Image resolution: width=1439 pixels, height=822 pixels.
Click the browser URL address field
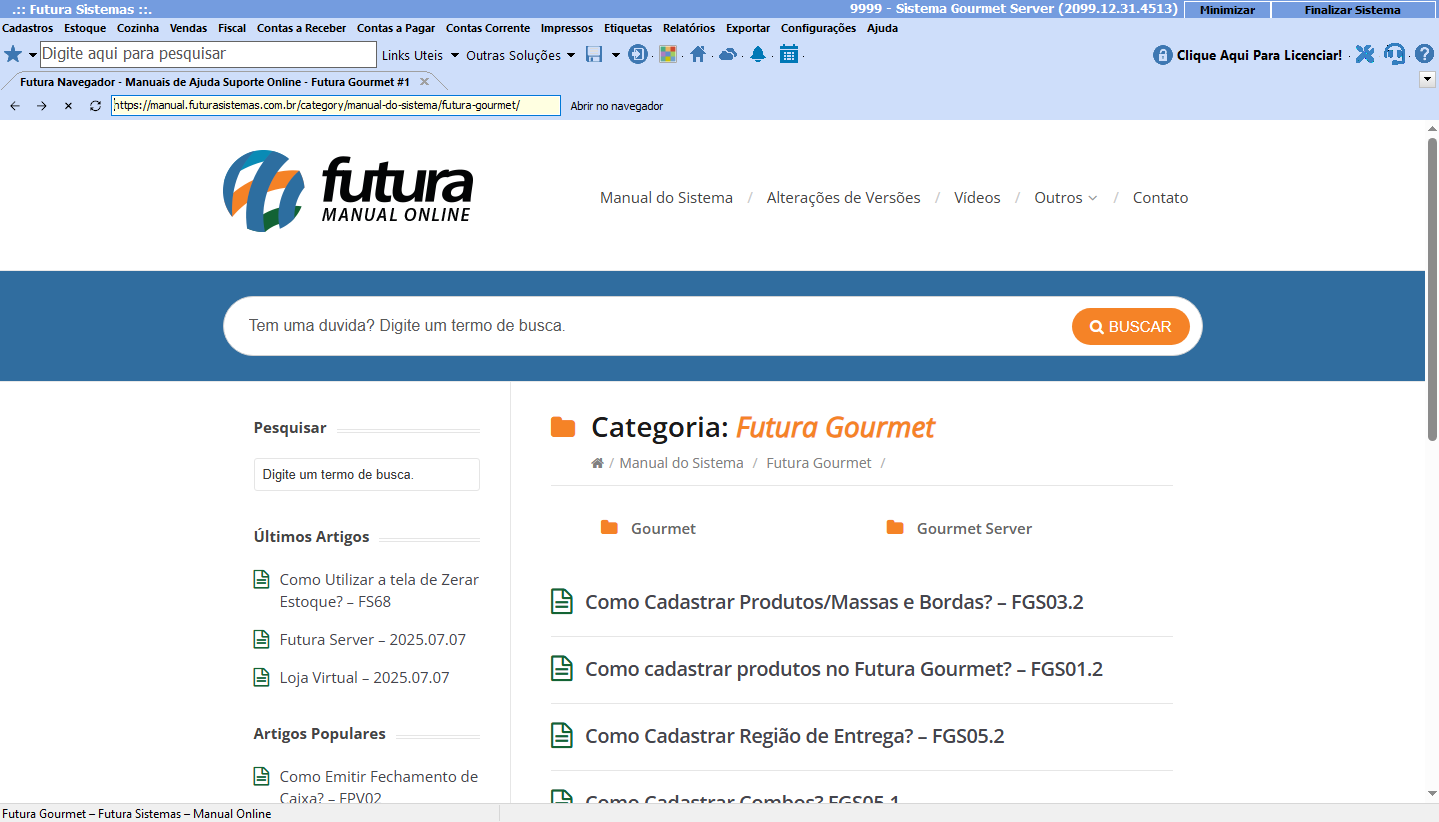click(336, 105)
